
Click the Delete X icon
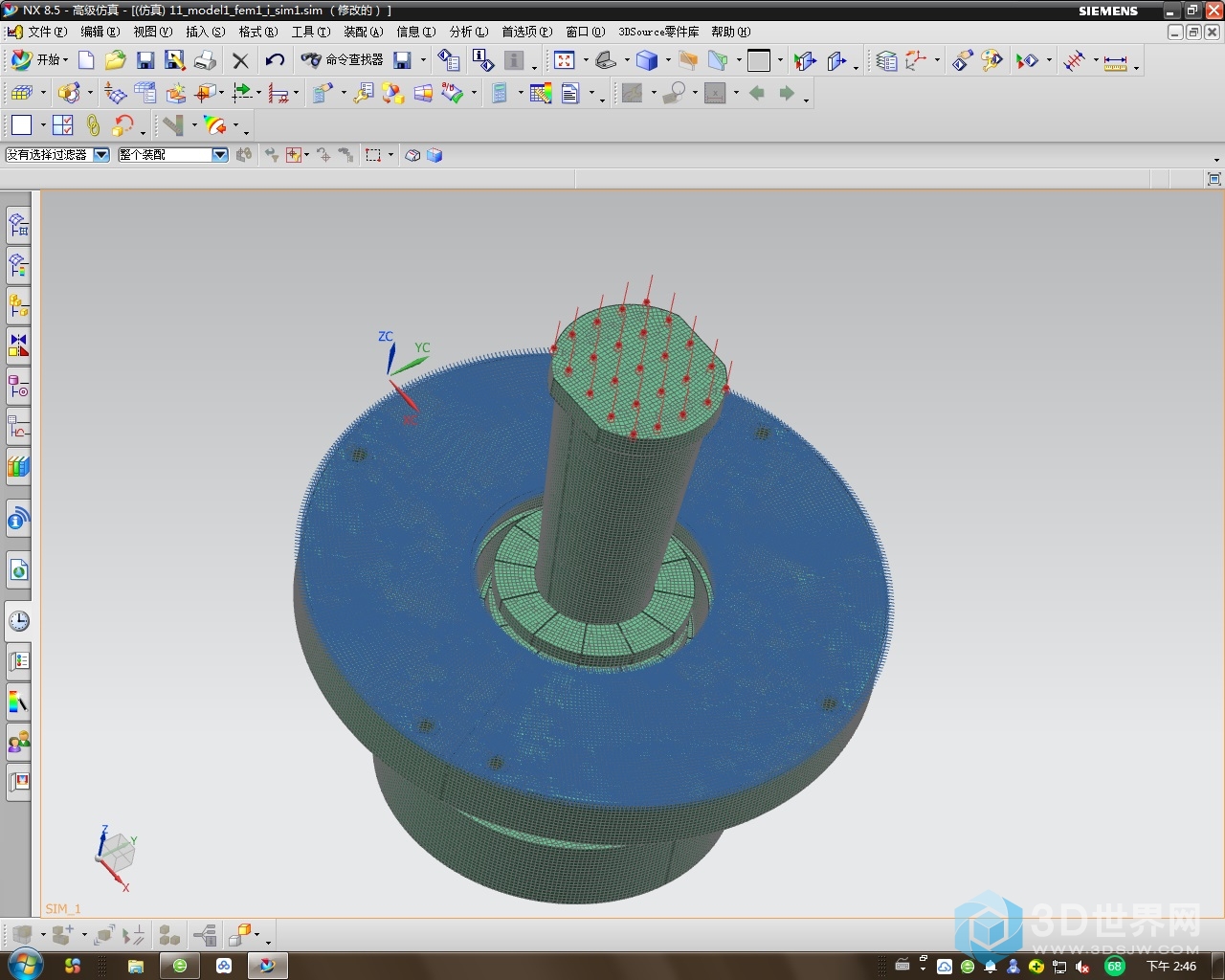[x=240, y=60]
